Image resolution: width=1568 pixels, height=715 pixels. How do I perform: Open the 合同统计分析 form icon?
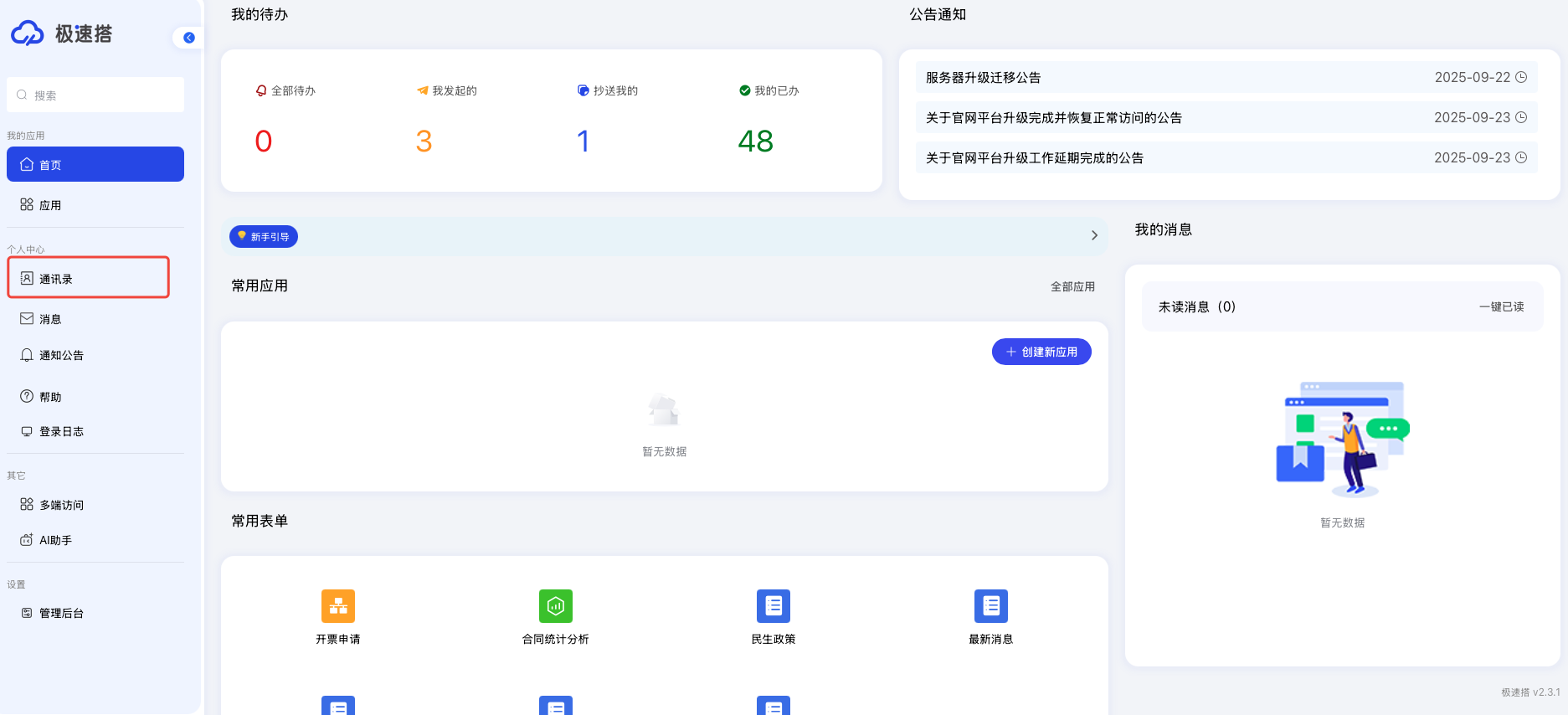(x=556, y=606)
